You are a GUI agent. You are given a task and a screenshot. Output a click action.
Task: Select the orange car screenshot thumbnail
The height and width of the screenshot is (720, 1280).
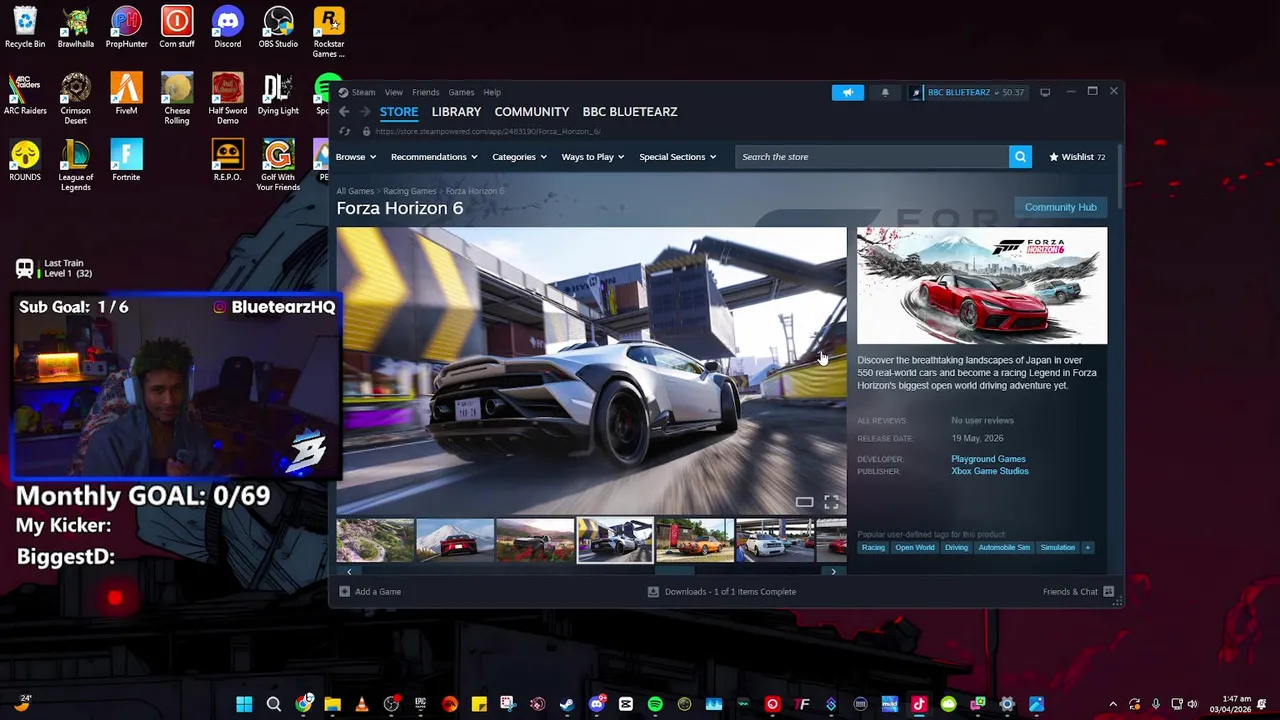[x=695, y=540]
